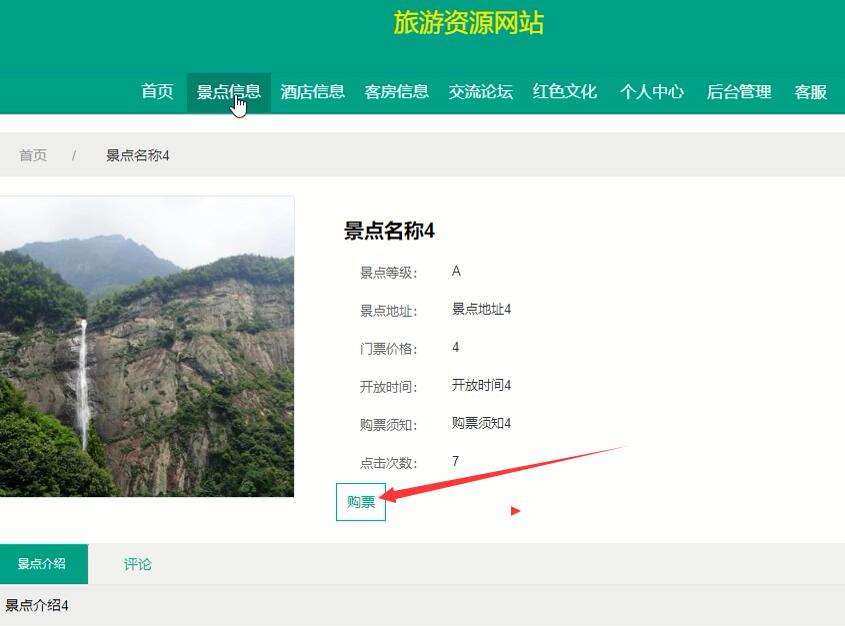This screenshot has width=845, height=626.
Task: Click the 购票须知4 value text
Action: [x=481, y=423]
